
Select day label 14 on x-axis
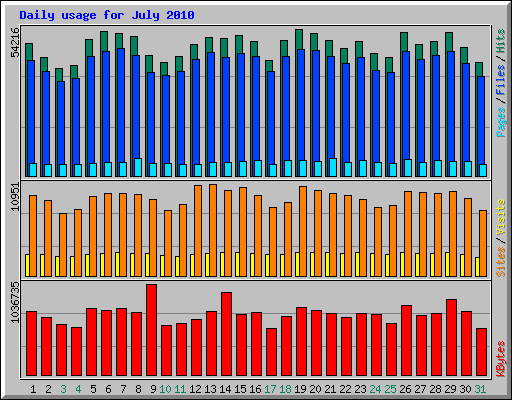coord(225,389)
